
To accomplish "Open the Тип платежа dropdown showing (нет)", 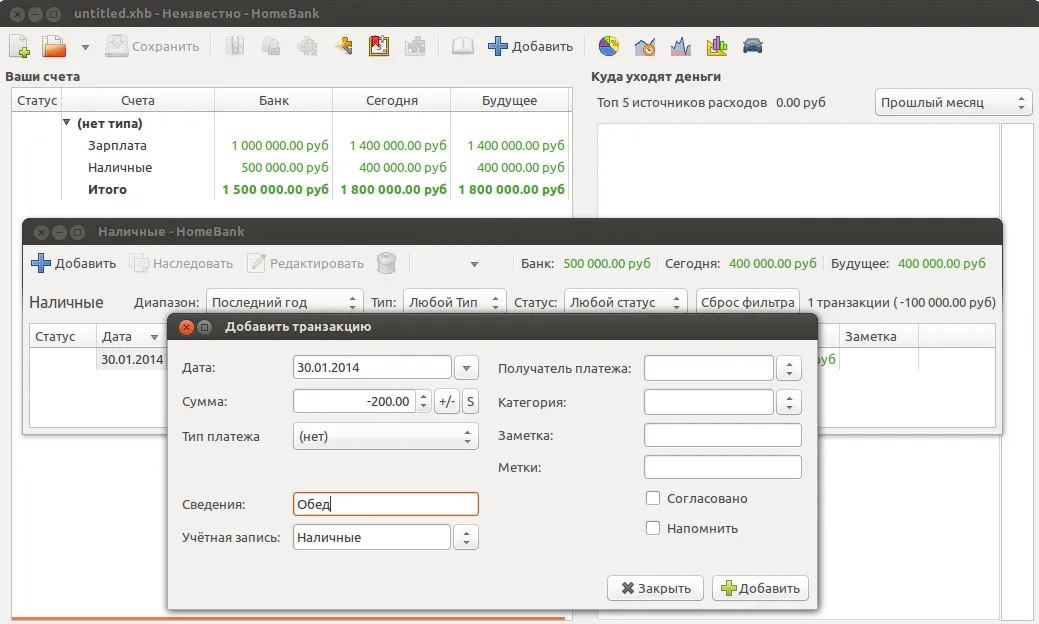I will 385,437.
